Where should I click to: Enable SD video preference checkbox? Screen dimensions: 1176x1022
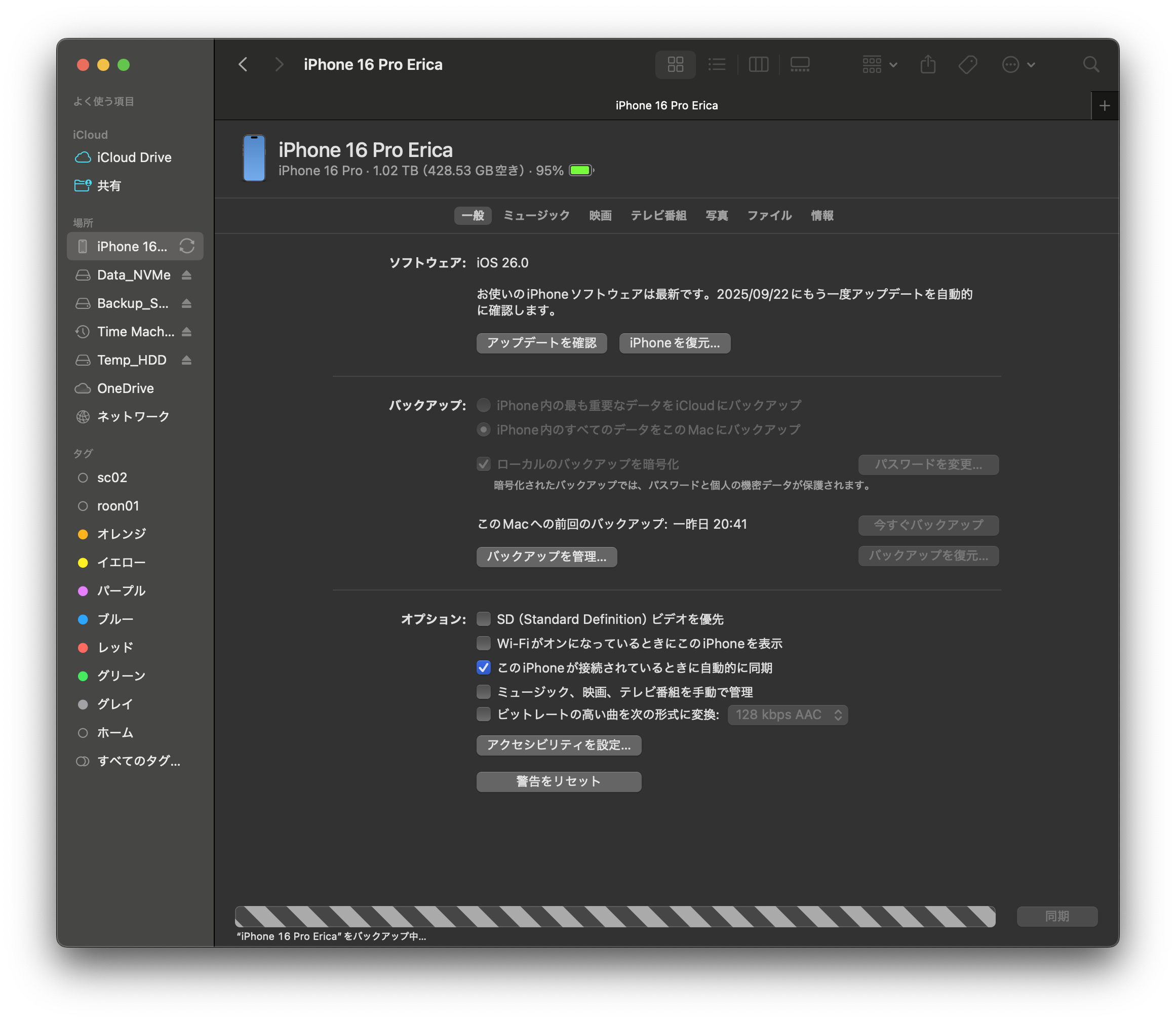click(484, 619)
